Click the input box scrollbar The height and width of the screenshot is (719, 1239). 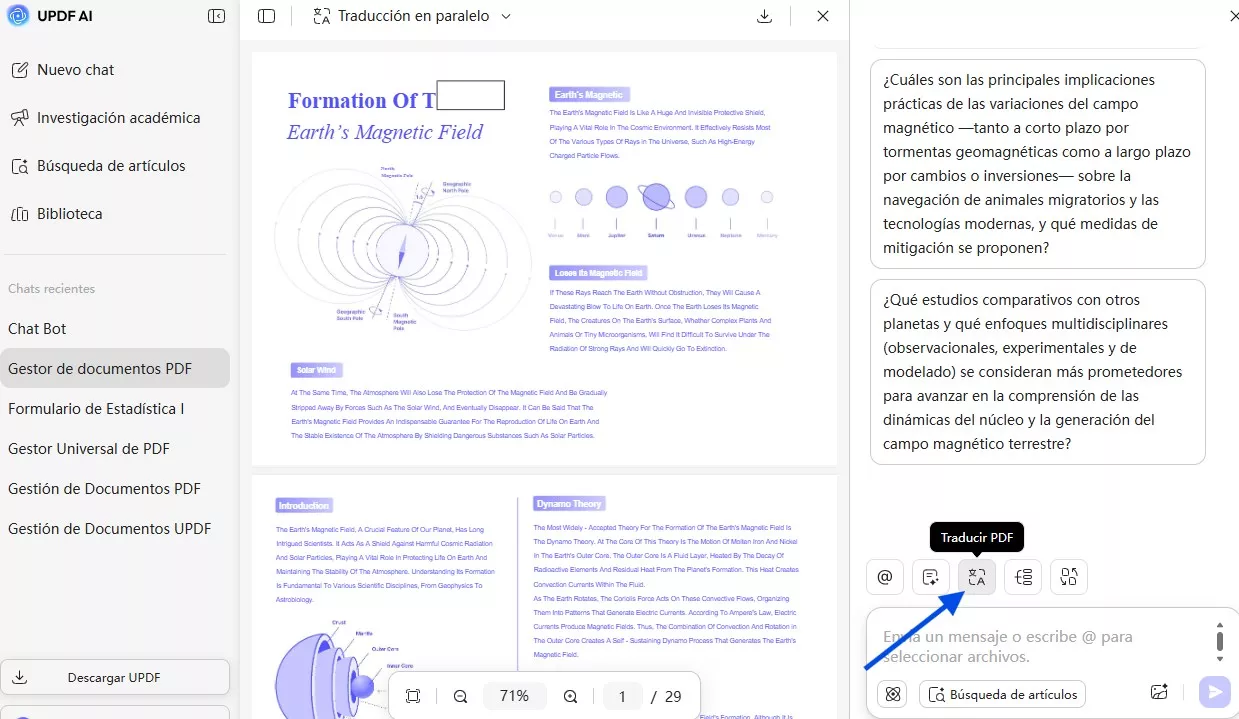pos(1220,641)
